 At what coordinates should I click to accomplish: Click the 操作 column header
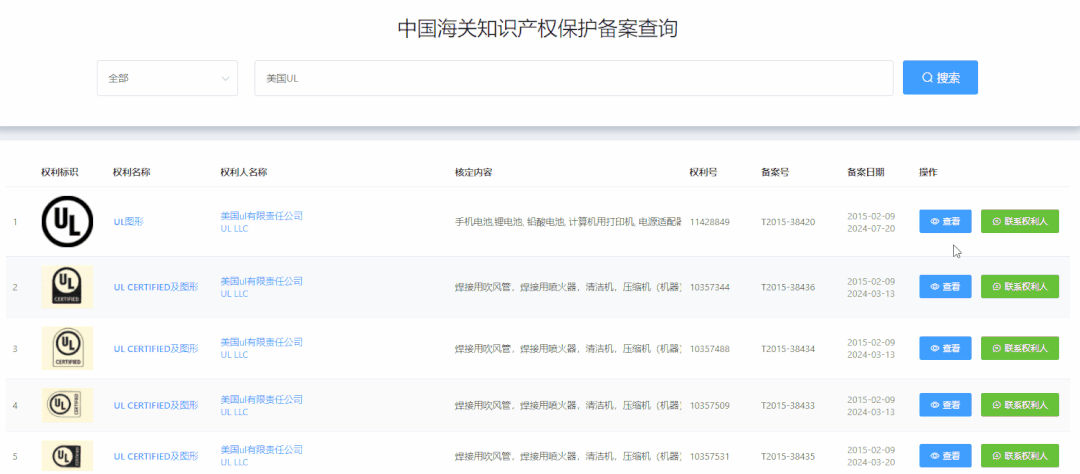pyautogui.click(x=928, y=172)
